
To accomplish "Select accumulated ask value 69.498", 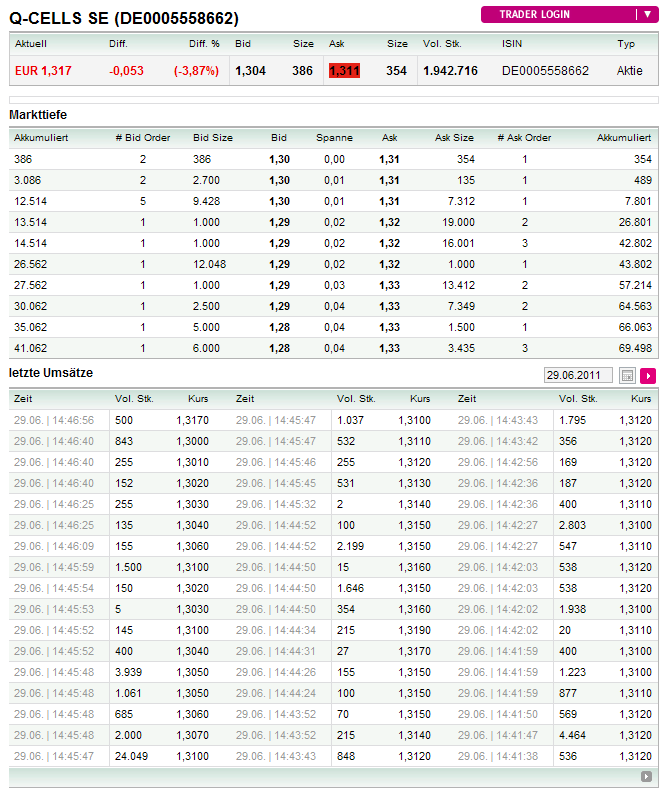I will [635, 348].
